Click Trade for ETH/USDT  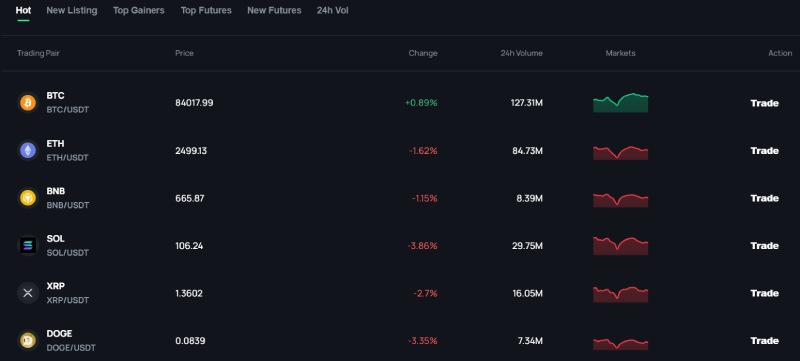click(x=764, y=150)
